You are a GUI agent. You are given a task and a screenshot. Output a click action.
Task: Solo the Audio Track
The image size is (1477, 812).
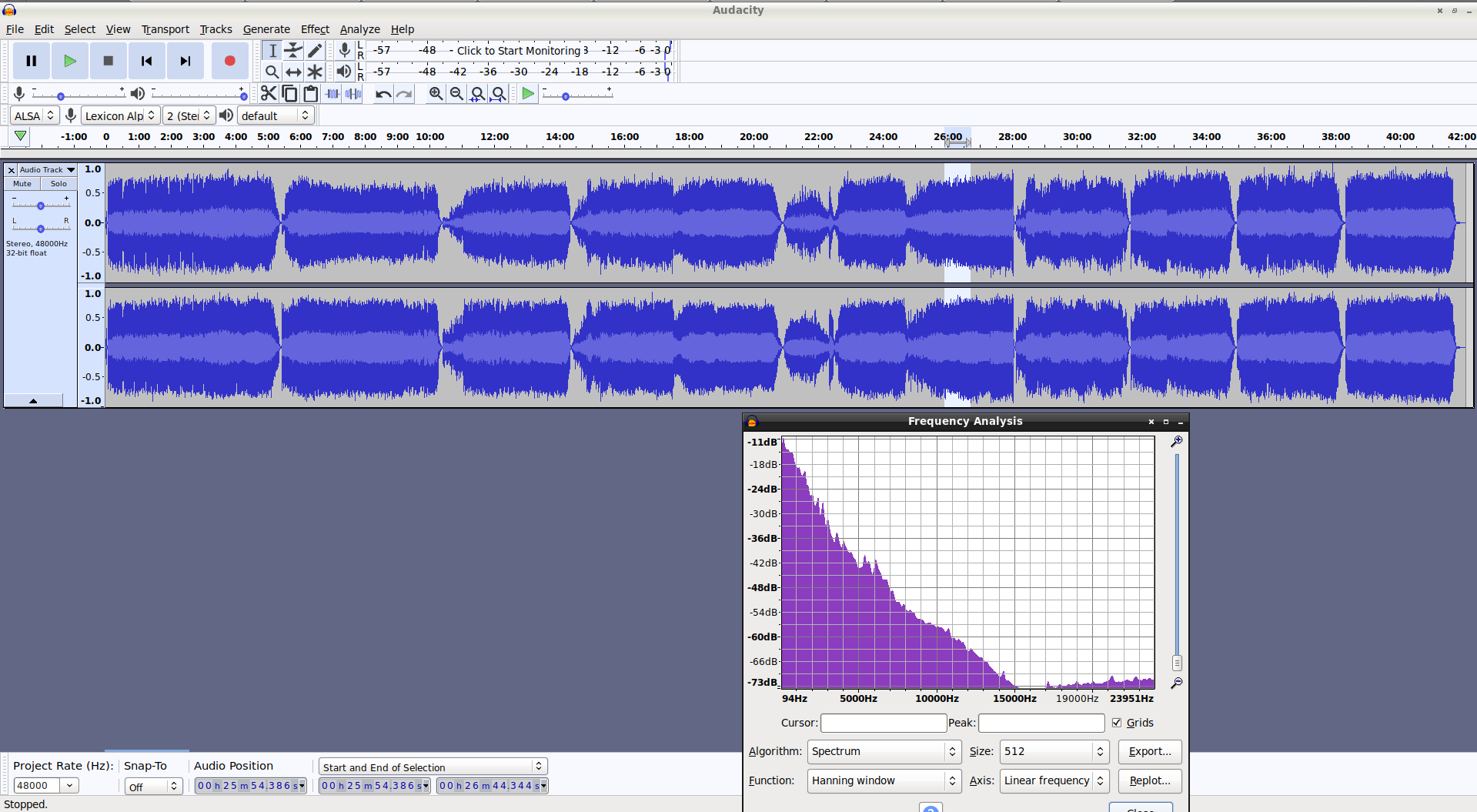coord(58,184)
